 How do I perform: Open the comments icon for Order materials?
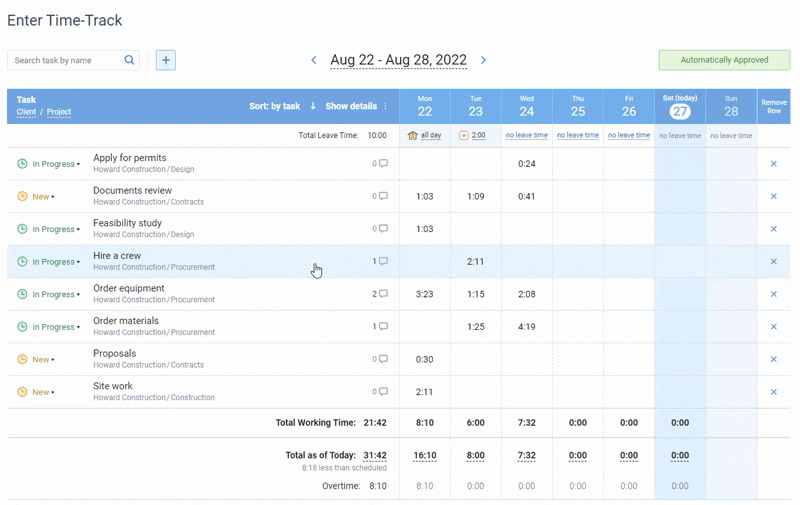(x=383, y=326)
